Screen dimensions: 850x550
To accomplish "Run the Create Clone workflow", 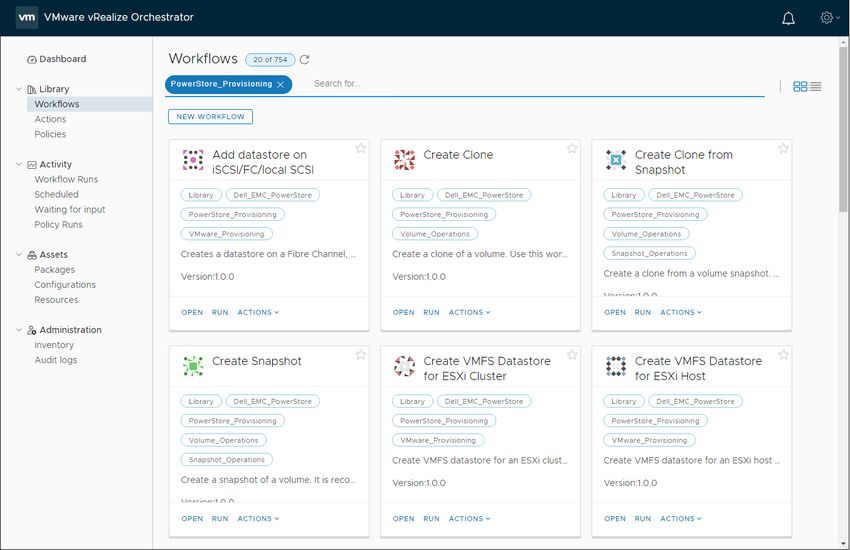I will [x=431, y=313].
